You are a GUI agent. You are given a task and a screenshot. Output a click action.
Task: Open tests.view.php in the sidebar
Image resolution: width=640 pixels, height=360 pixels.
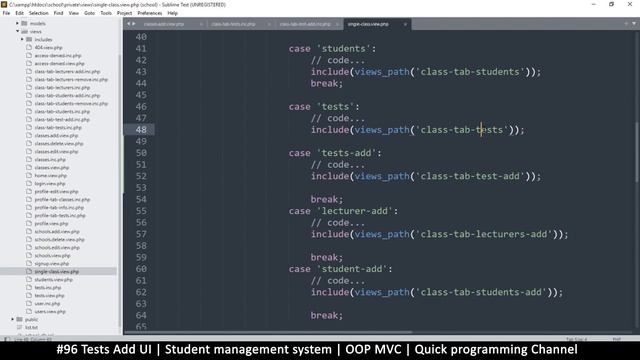[x=49, y=295]
